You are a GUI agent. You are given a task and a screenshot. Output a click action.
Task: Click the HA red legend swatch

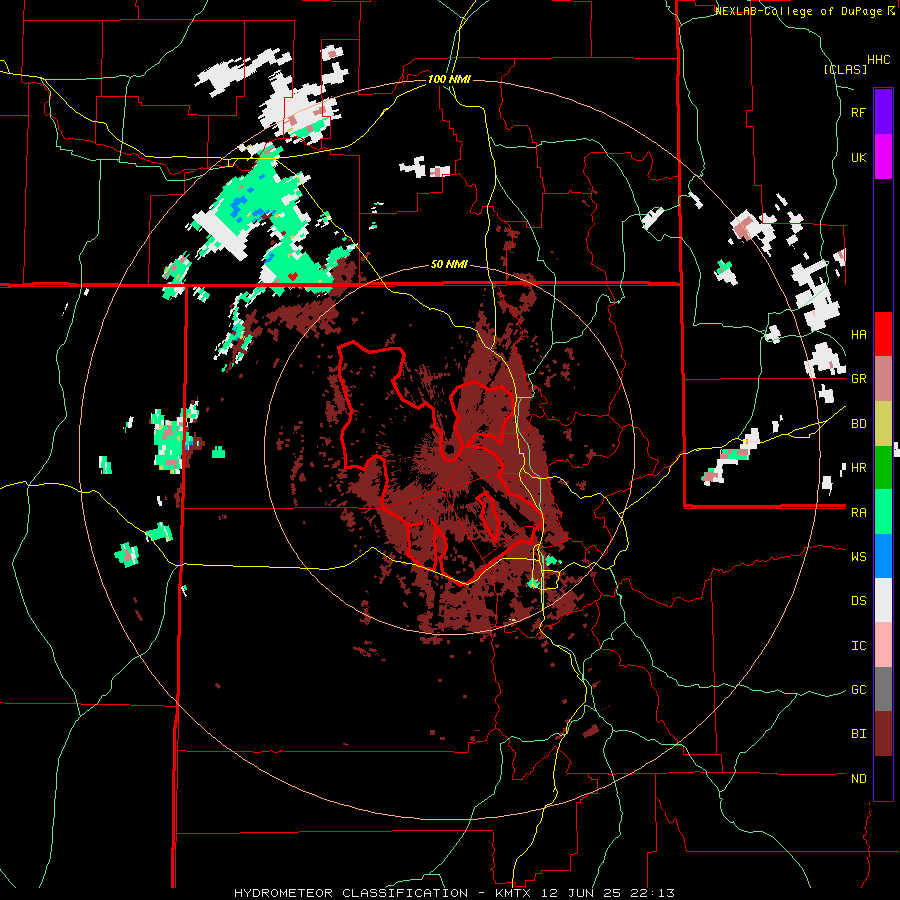tap(883, 334)
